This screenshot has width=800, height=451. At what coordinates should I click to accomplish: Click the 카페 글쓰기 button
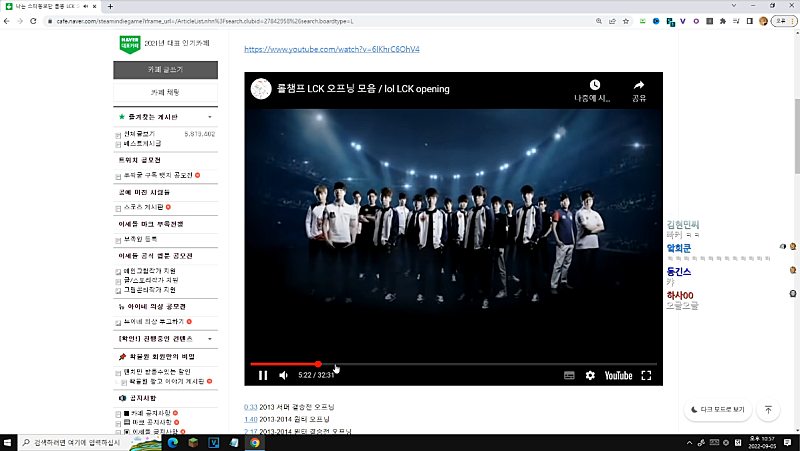(x=165, y=70)
